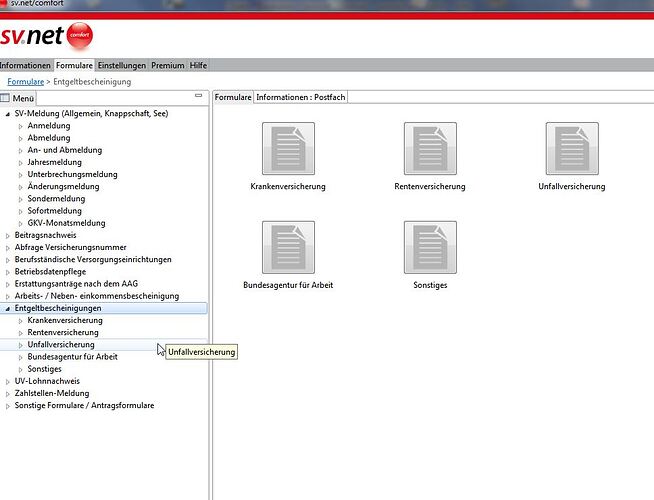Viewport: 654px width, 500px height.
Task: Expand the Betriebsdatenpflege tree node
Action: click(x=8, y=272)
